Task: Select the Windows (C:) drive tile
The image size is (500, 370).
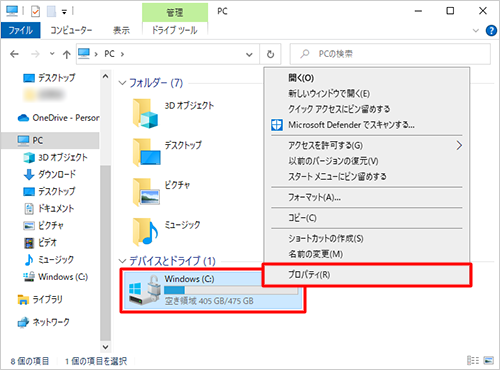Action: (x=213, y=291)
